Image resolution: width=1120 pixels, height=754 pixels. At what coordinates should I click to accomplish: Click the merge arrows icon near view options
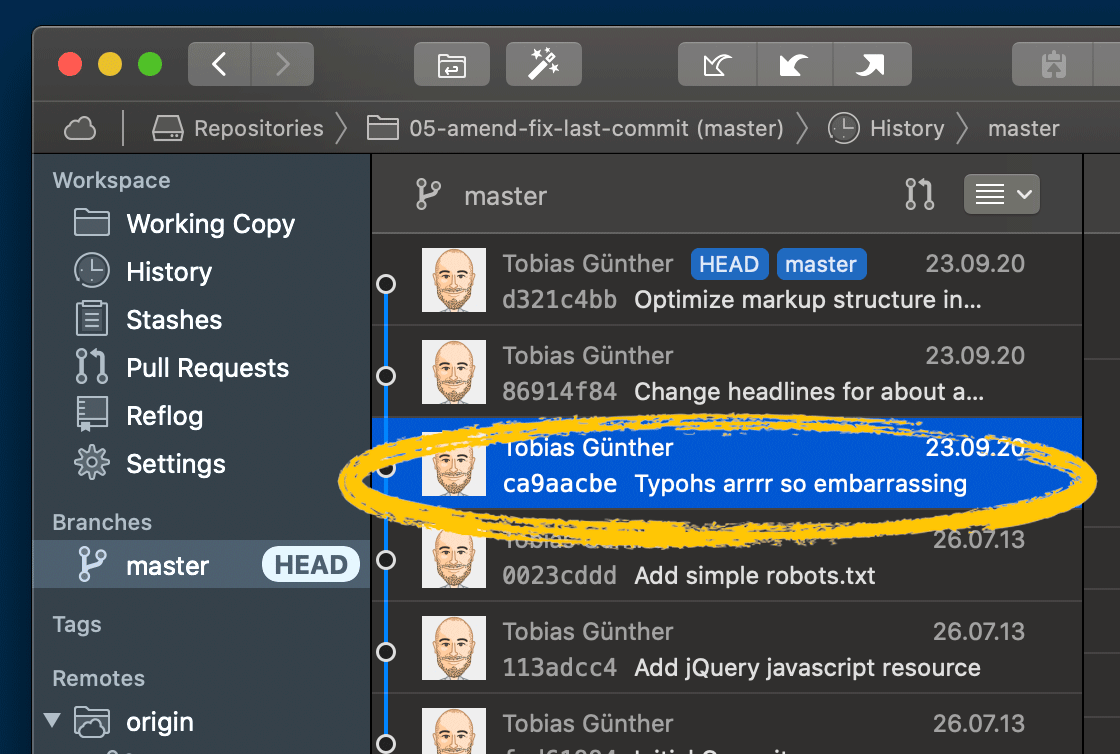919,193
